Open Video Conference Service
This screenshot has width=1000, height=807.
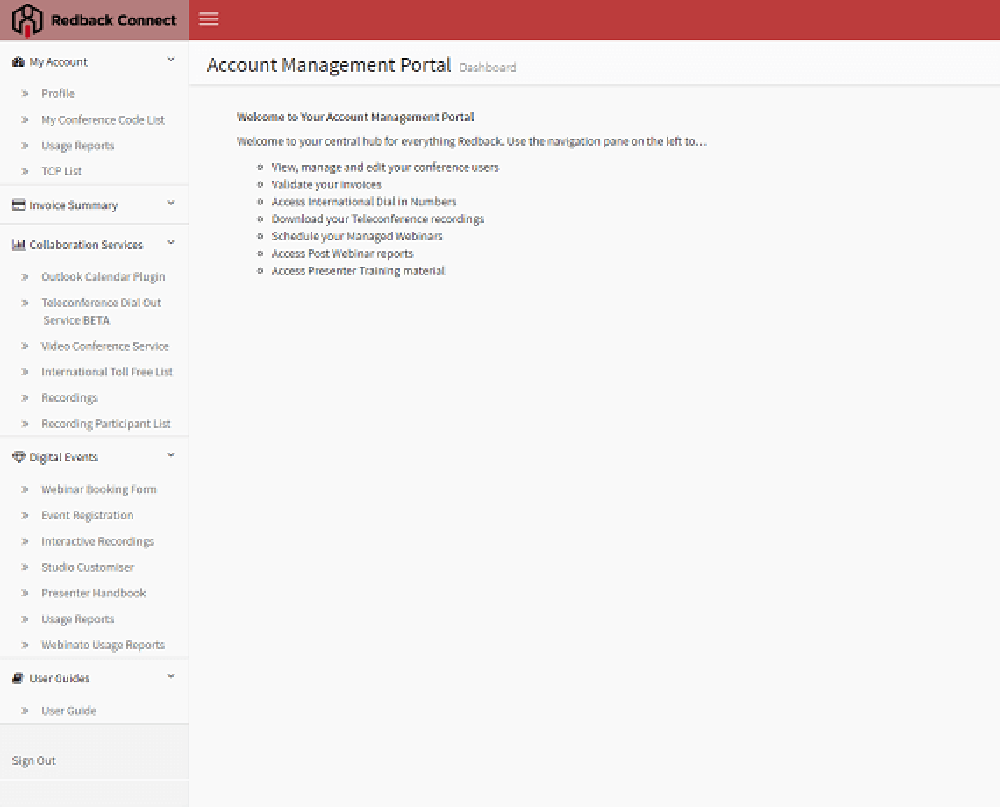click(105, 346)
